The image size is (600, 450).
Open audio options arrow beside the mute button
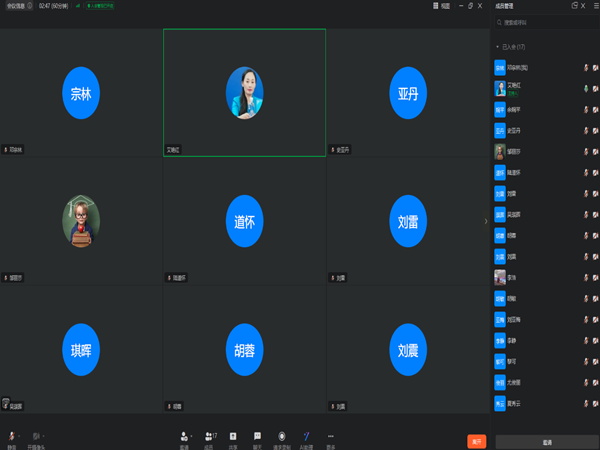tap(19, 436)
